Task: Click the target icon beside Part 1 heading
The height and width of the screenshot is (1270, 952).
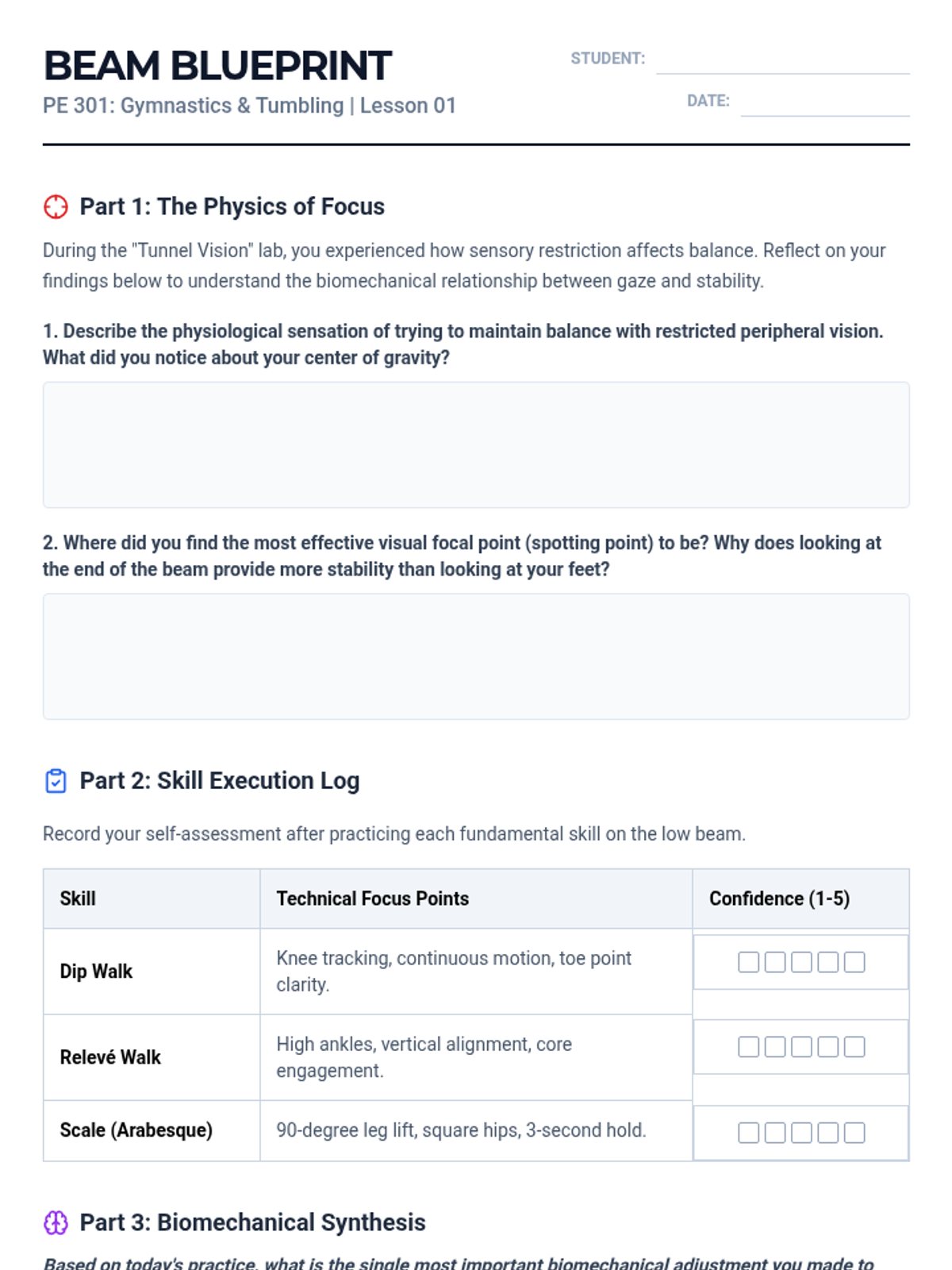Action: 56,206
